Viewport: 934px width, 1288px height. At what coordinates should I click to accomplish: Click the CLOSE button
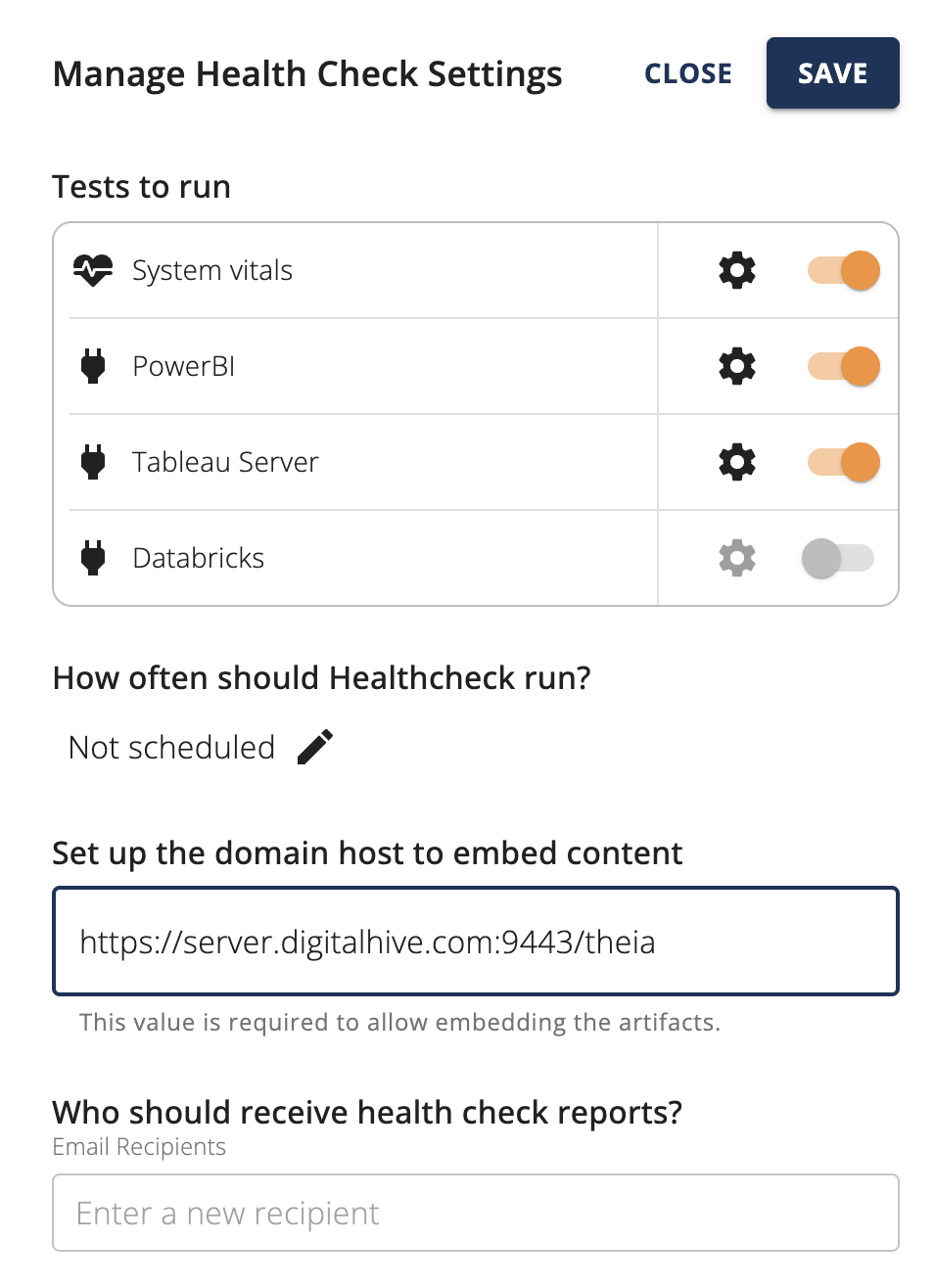coord(688,73)
